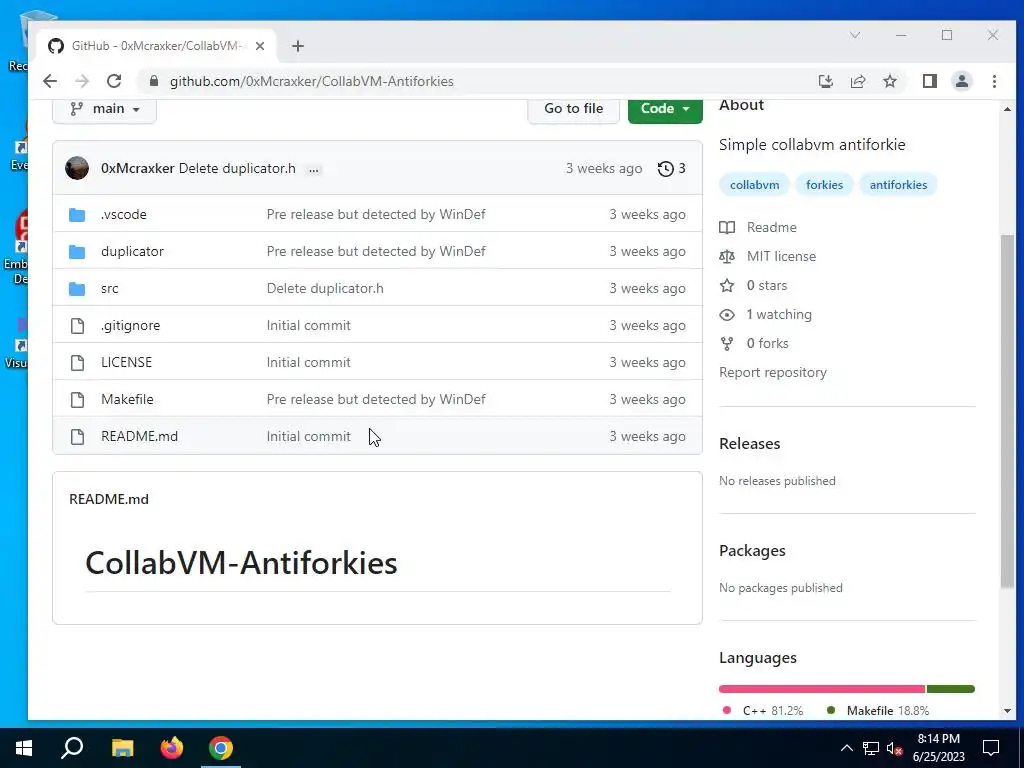Click the page vertical scrollbar thumb
Viewport: 1024px width, 768px height.
click(x=1007, y=410)
